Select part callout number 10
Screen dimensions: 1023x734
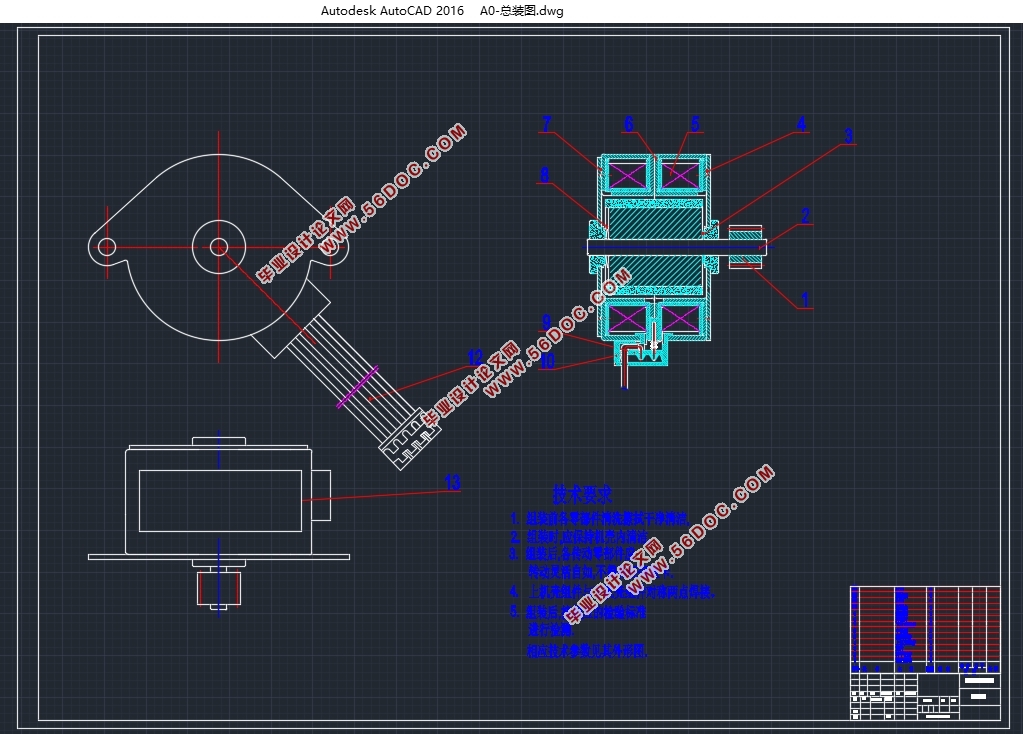548,361
